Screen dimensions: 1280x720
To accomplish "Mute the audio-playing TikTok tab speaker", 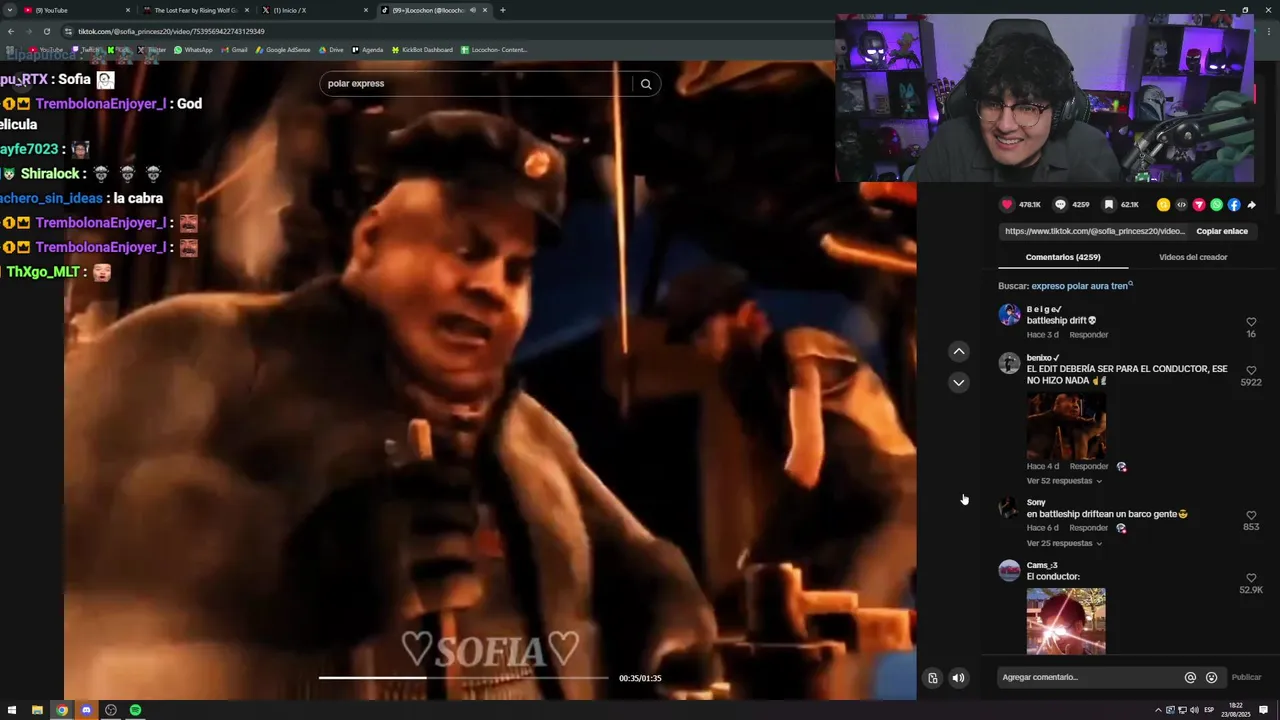I will [473, 10].
